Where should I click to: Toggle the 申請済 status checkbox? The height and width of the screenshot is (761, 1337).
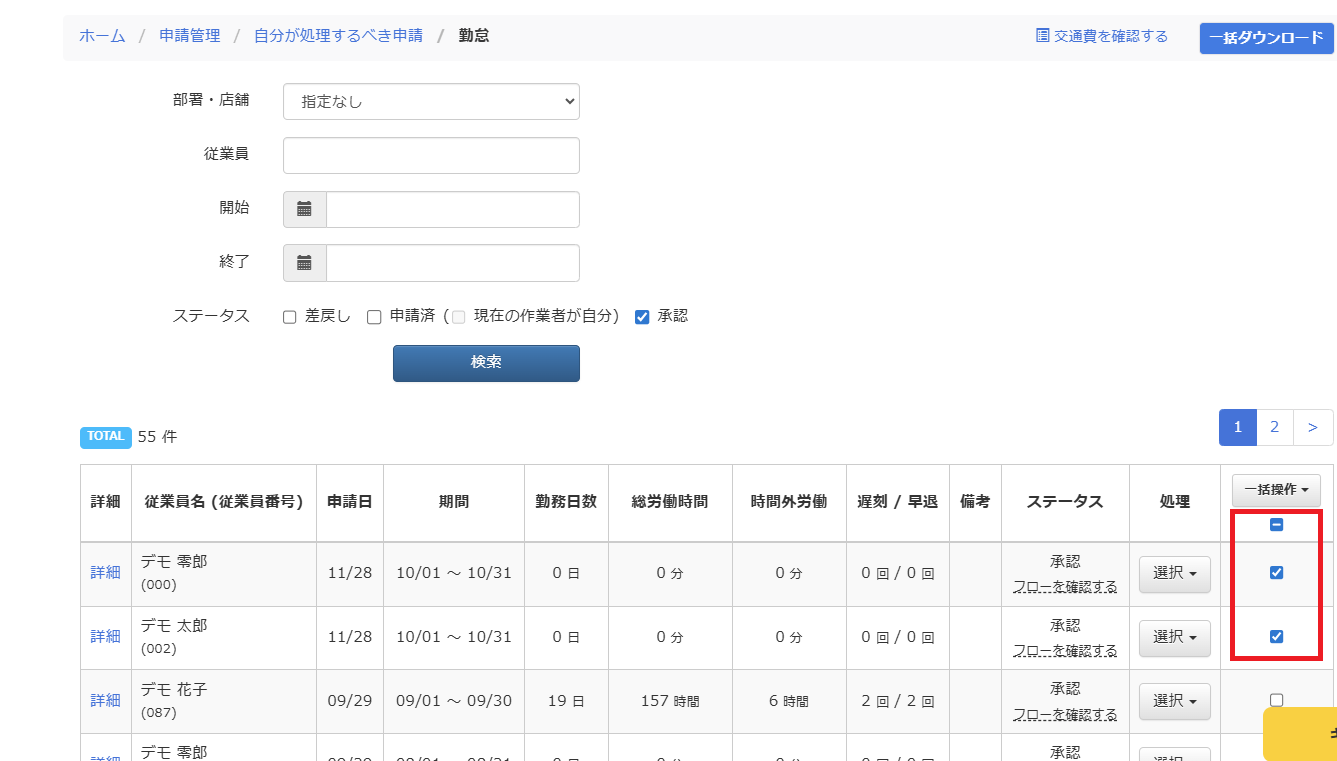coord(374,317)
